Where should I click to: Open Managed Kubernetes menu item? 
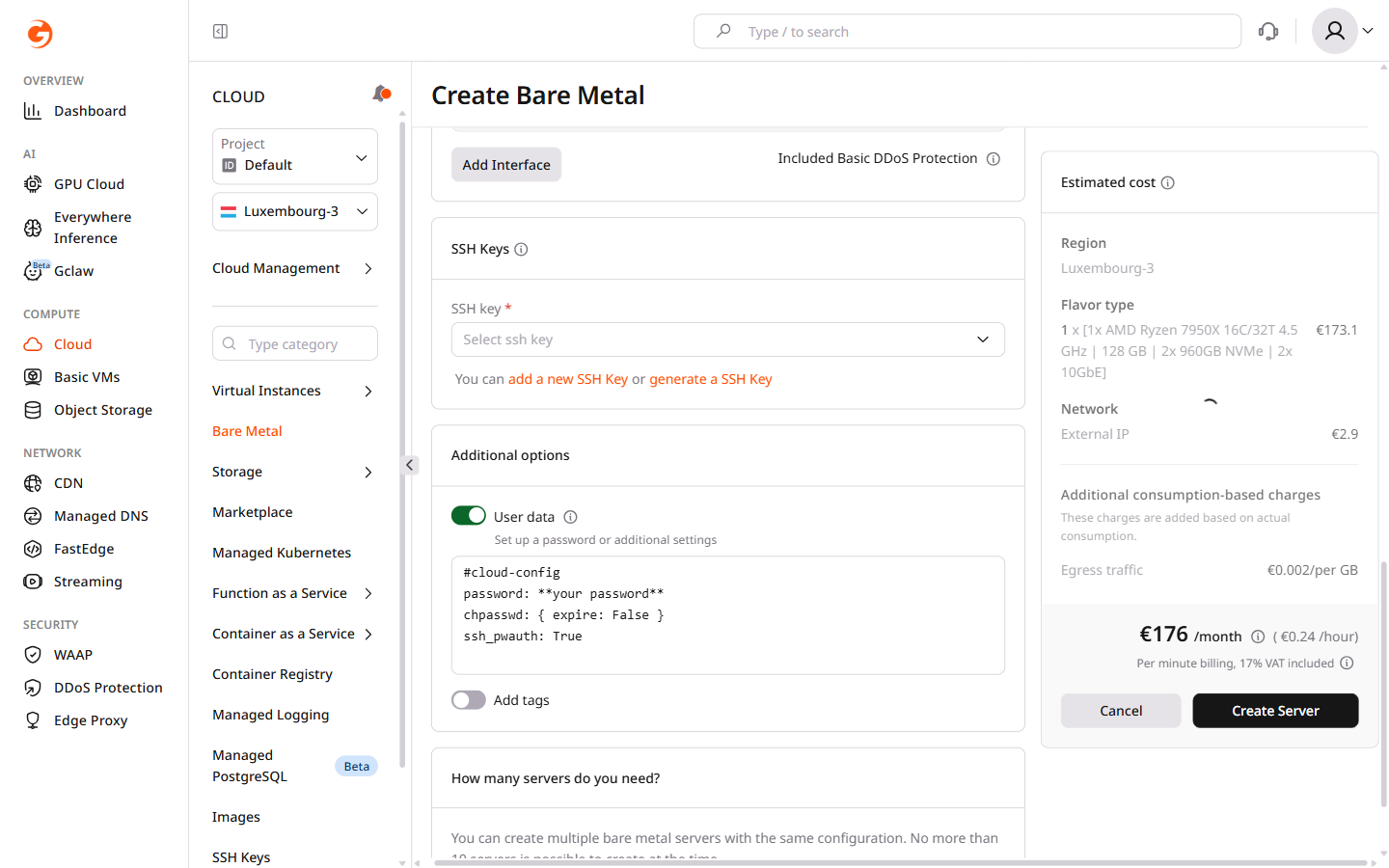[282, 553]
